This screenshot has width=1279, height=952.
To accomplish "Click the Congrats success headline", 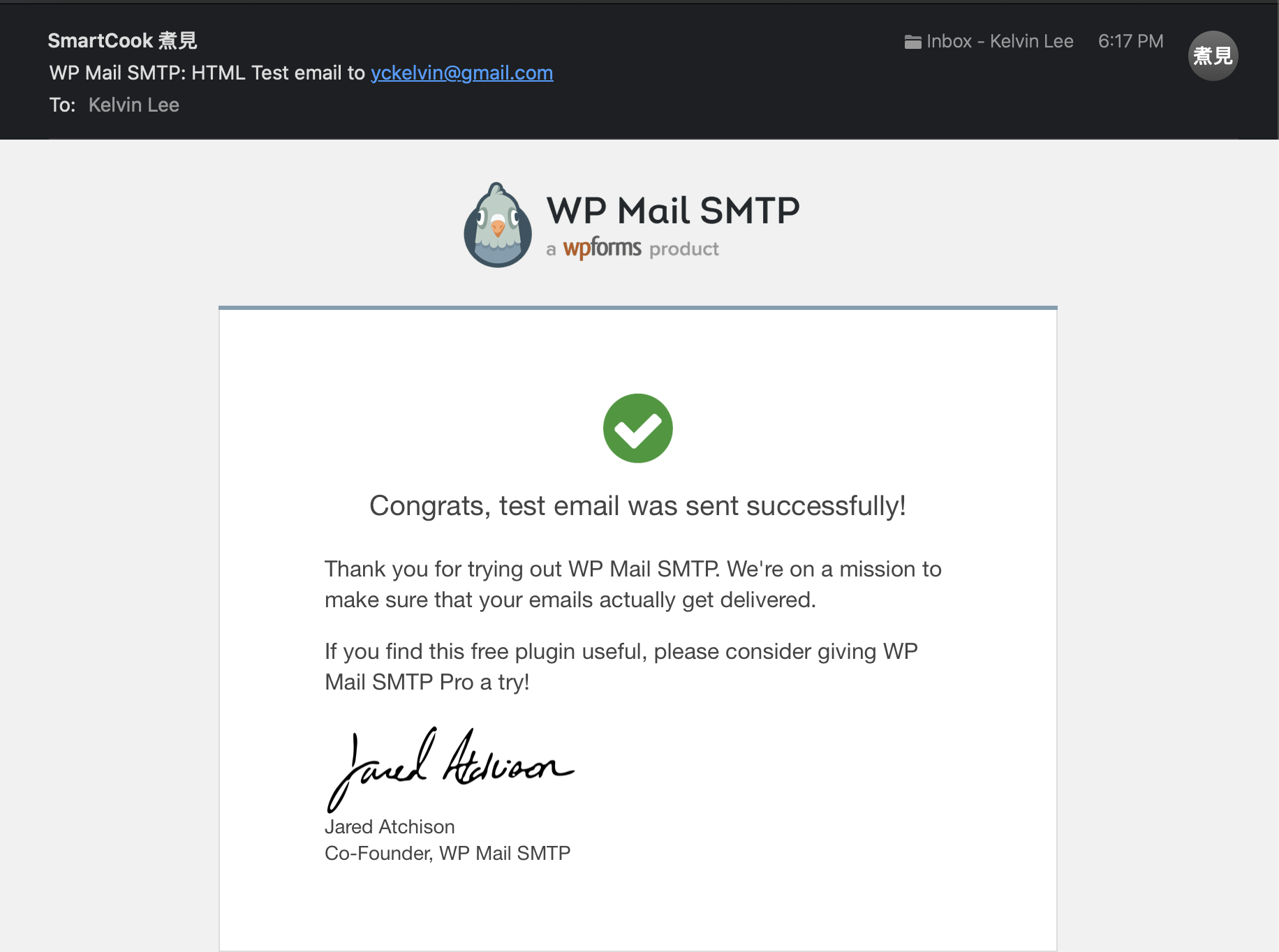I will (637, 505).
